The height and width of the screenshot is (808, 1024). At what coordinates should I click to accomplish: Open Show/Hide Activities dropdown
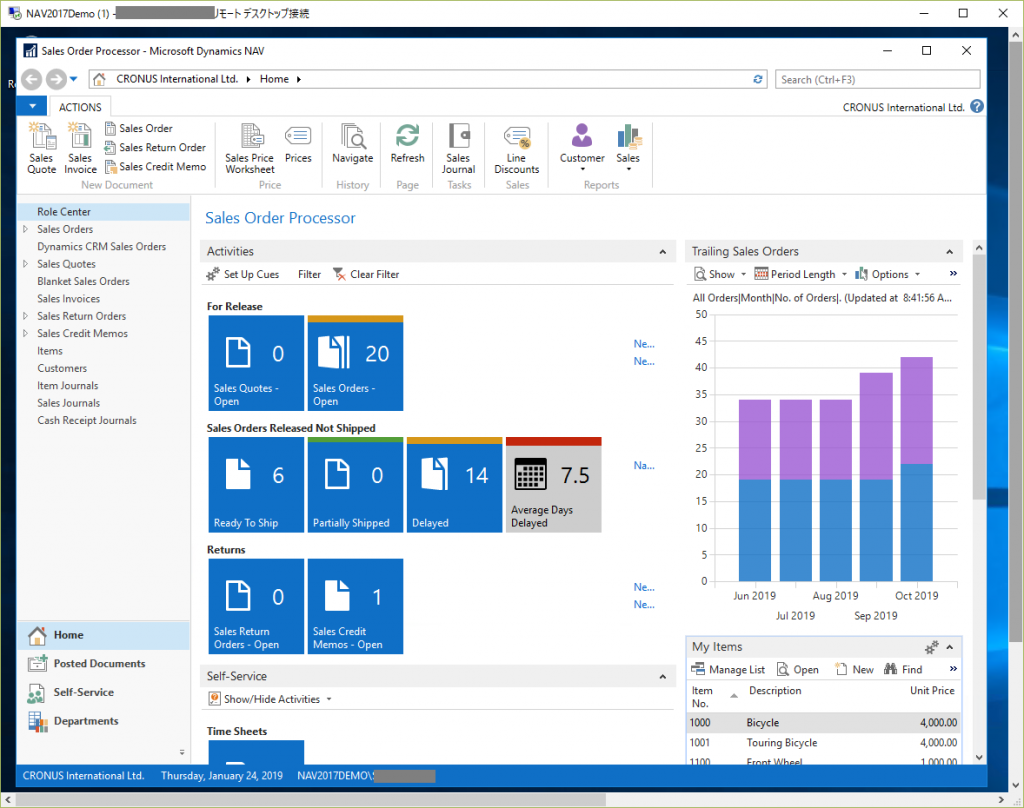pyautogui.click(x=270, y=699)
